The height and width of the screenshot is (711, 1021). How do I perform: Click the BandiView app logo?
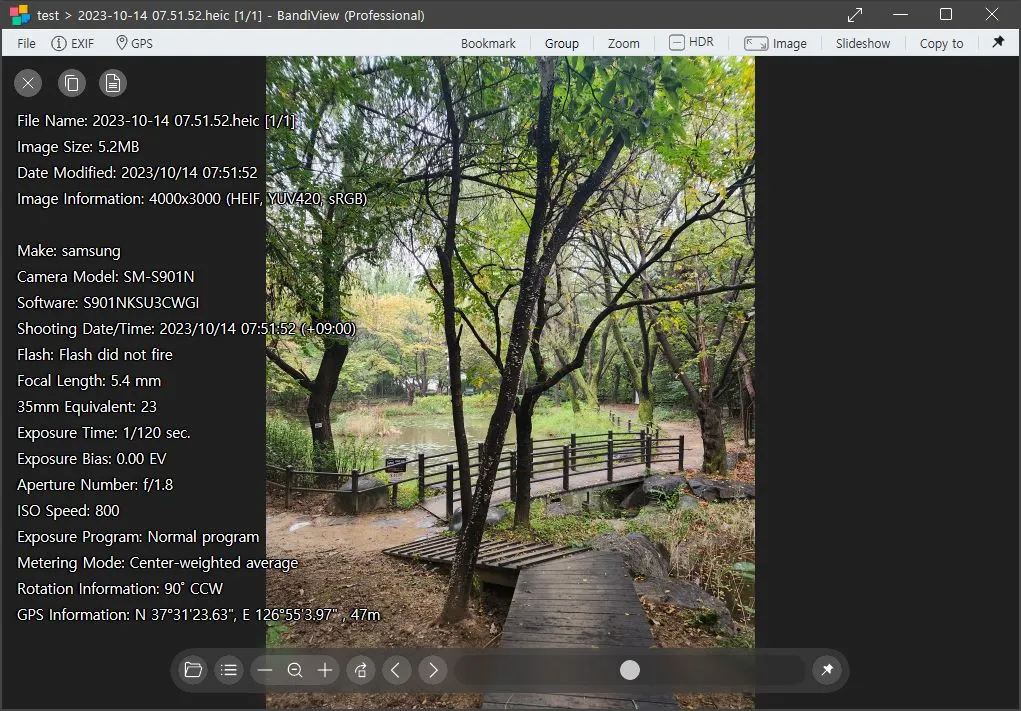[x=20, y=15]
